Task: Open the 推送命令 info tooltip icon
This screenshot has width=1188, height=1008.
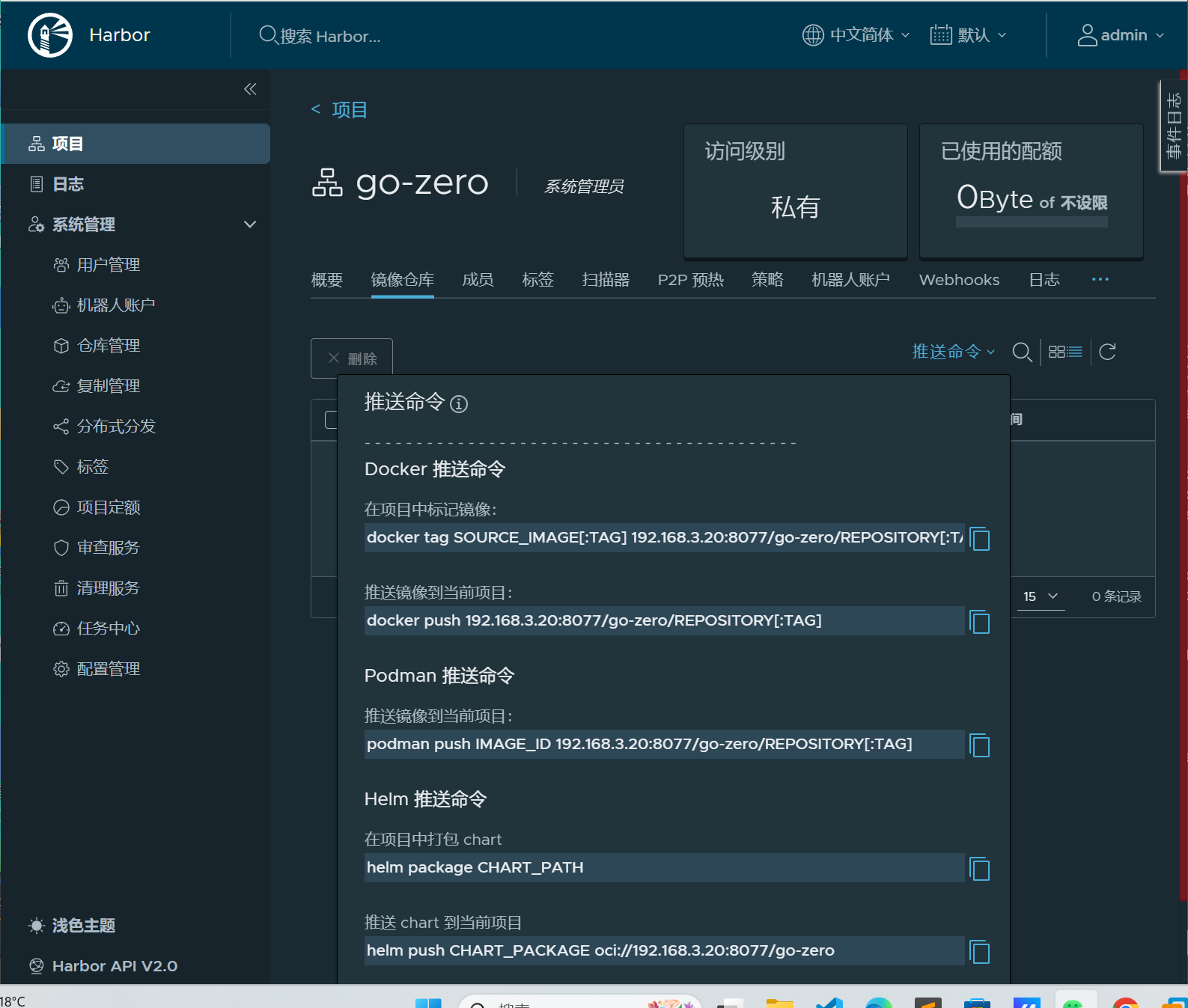Action: point(459,404)
